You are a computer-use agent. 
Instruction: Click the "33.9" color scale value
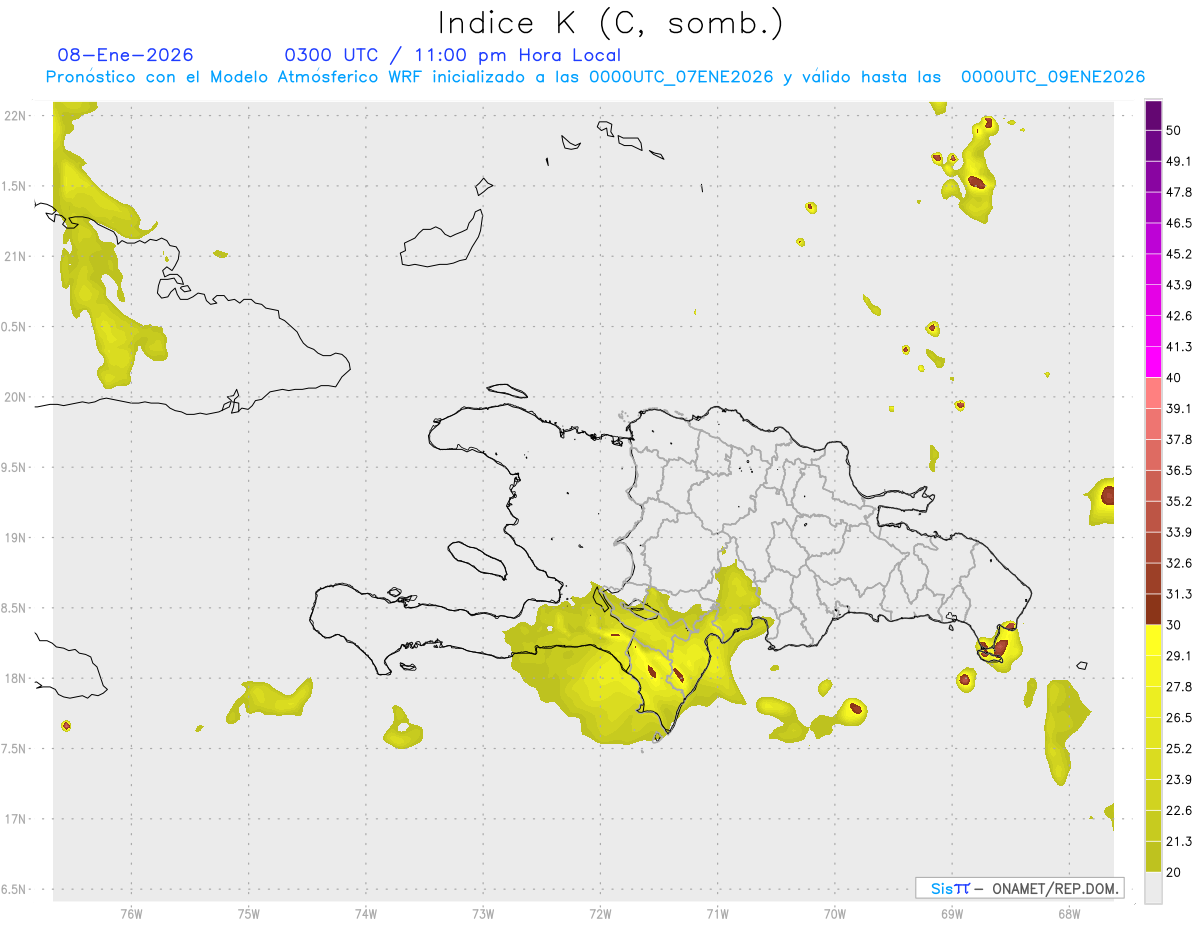click(x=1179, y=532)
